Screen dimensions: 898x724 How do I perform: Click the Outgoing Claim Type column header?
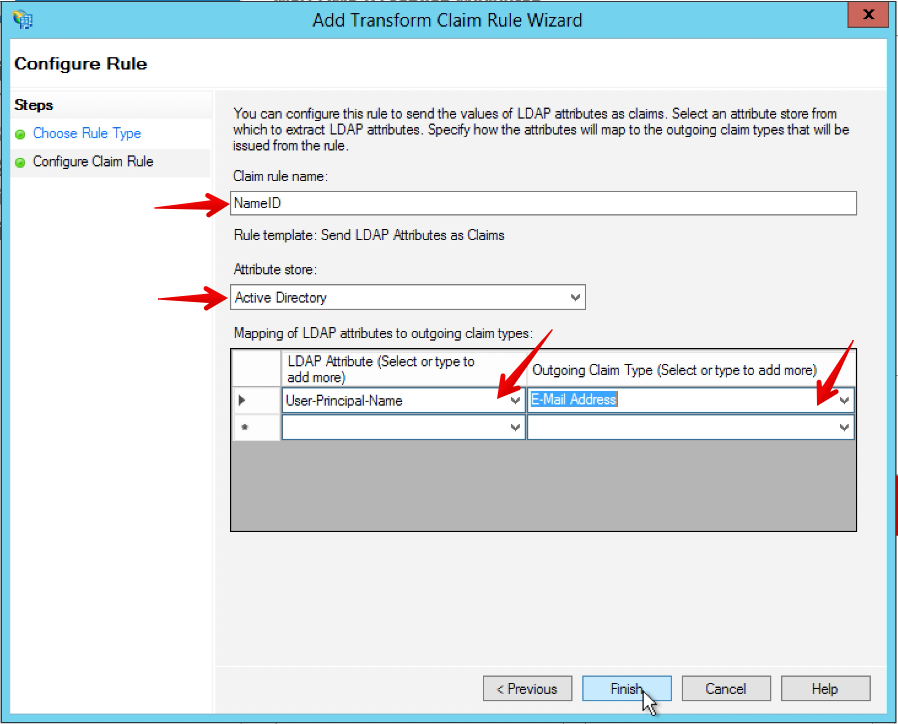pos(690,369)
